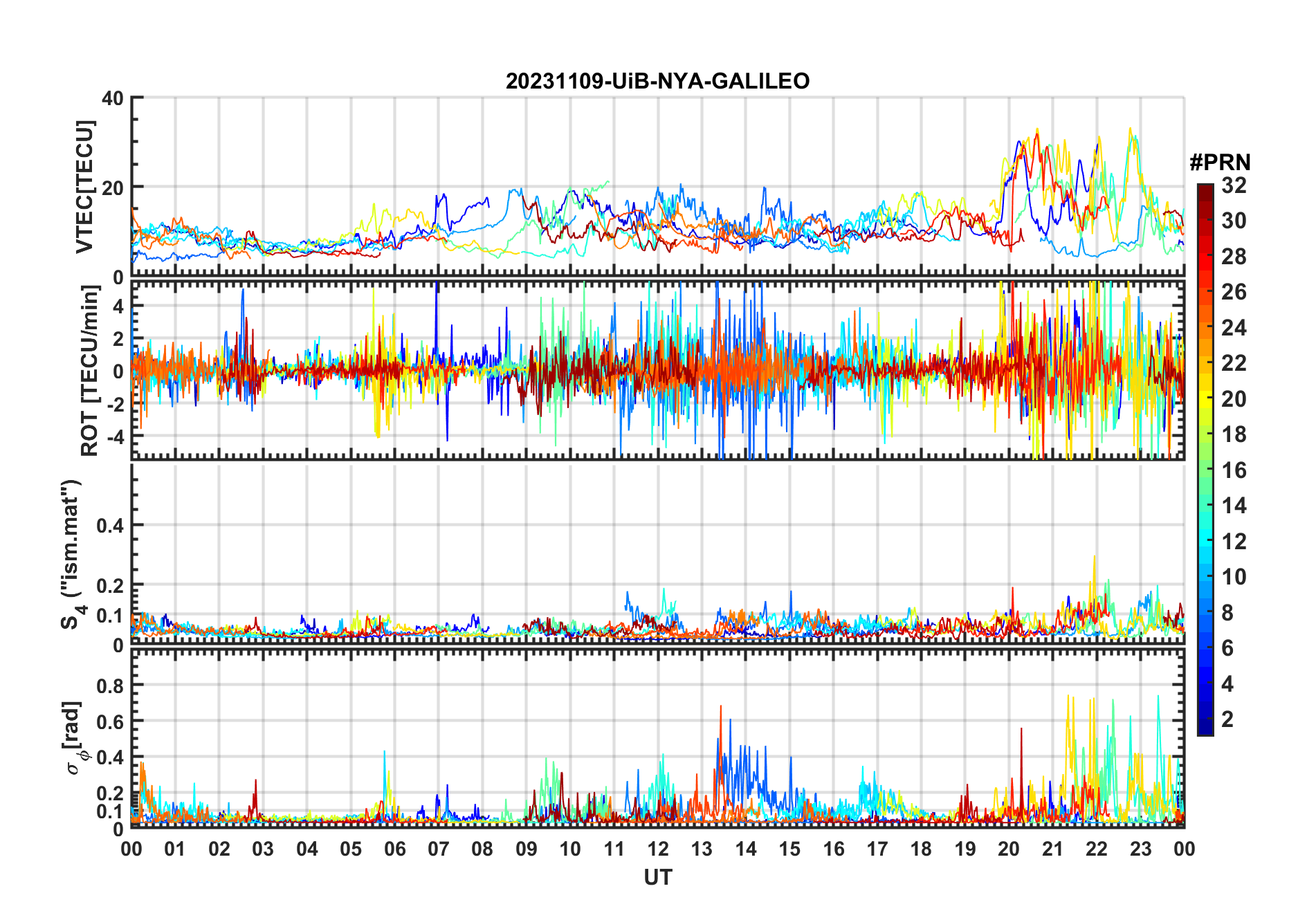Screen dimensions: 1316x920
Task: Select the dark blue bottom of the colorbar
Action: pyautogui.click(x=1205, y=728)
